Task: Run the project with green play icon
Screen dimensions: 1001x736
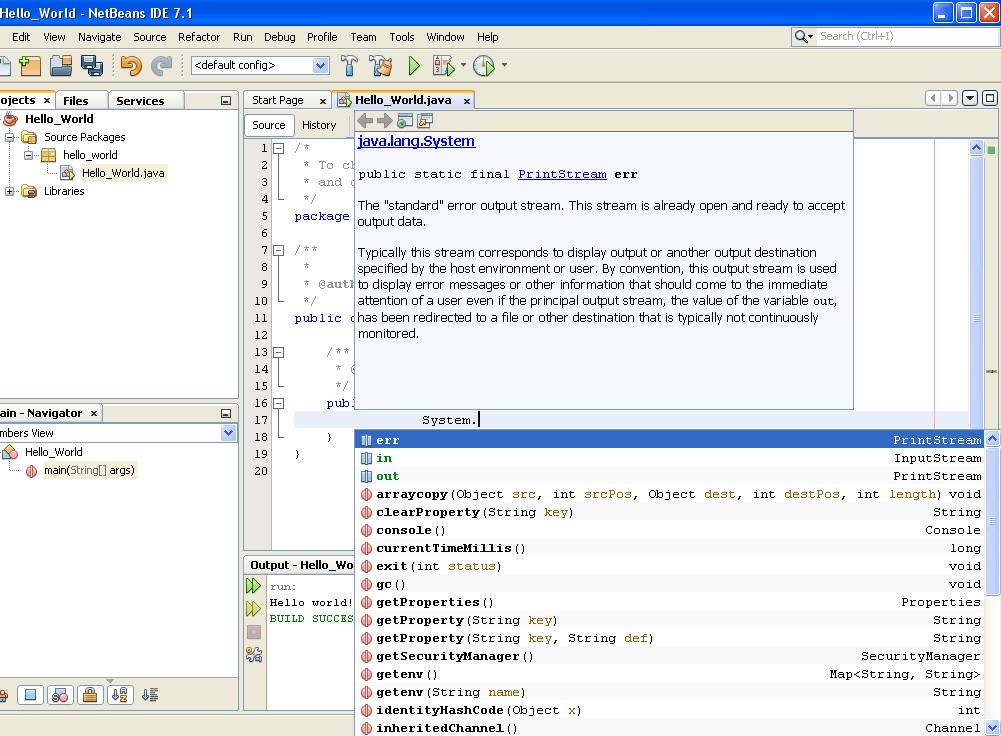Action: [414, 66]
